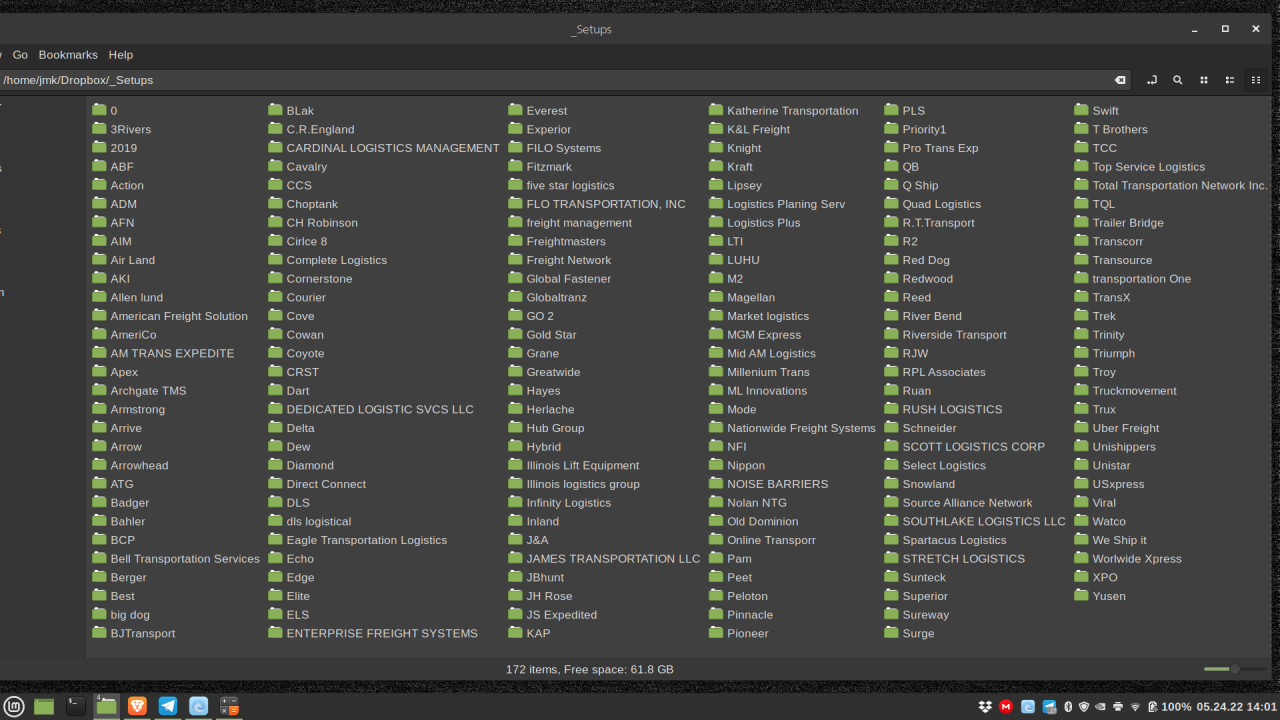Open the Bookmarks menu
Viewport: 1280px width, 720px height.
pyautogui.click(x=68, y=55)
